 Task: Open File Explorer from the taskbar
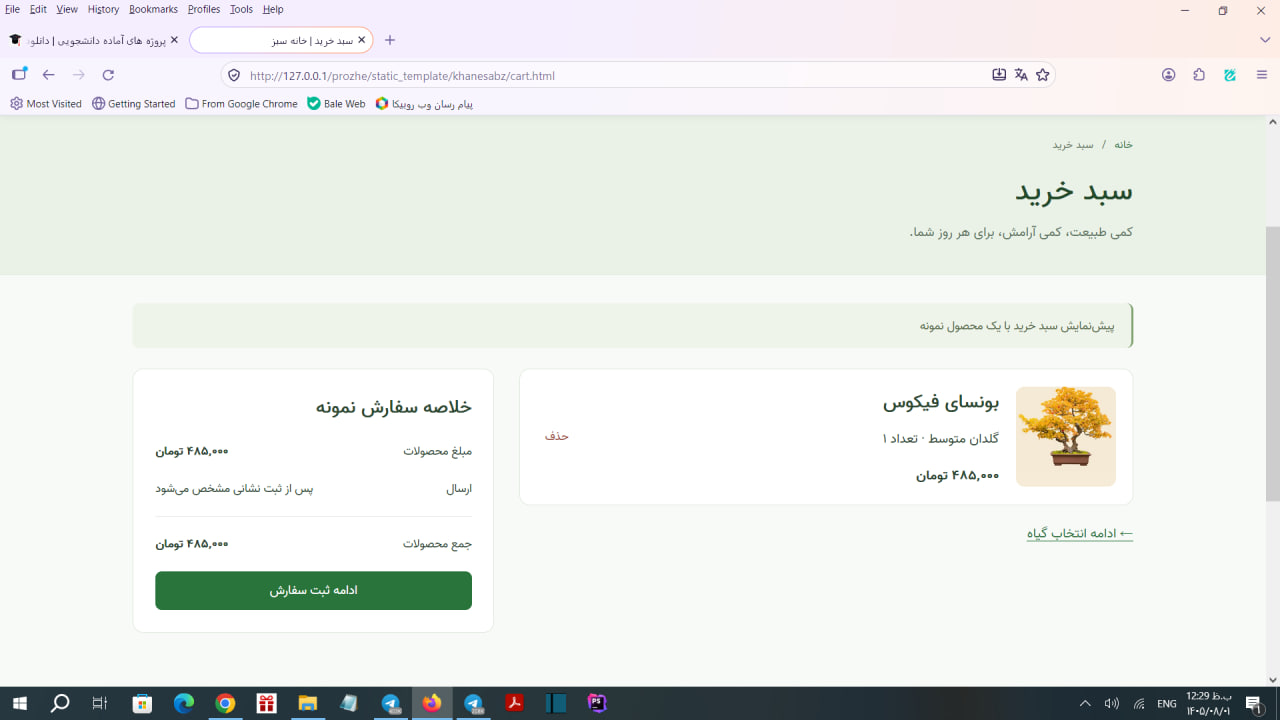(x=307, y=704)
